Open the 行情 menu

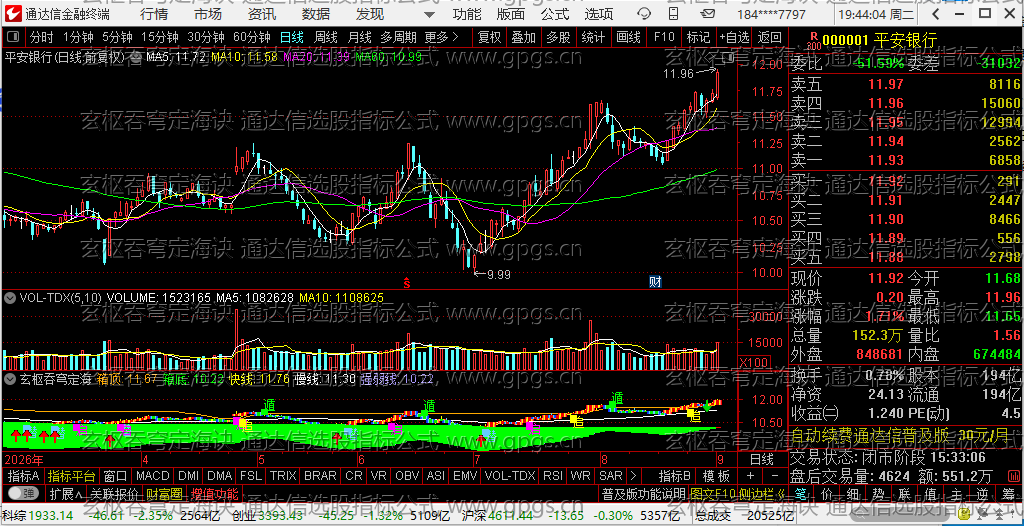click(153, 14)
